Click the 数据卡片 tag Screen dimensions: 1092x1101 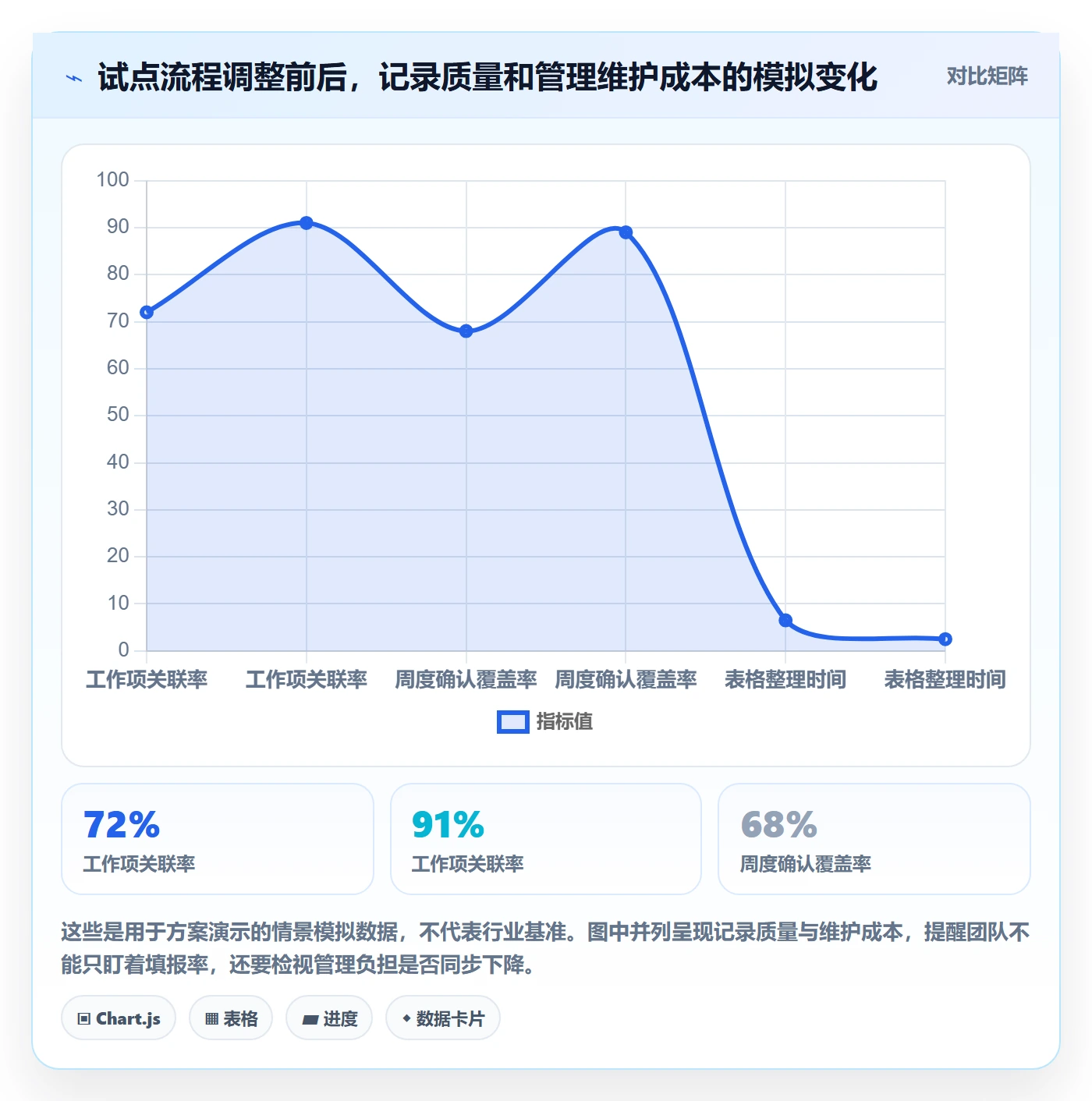click(x=443, y=1018)
